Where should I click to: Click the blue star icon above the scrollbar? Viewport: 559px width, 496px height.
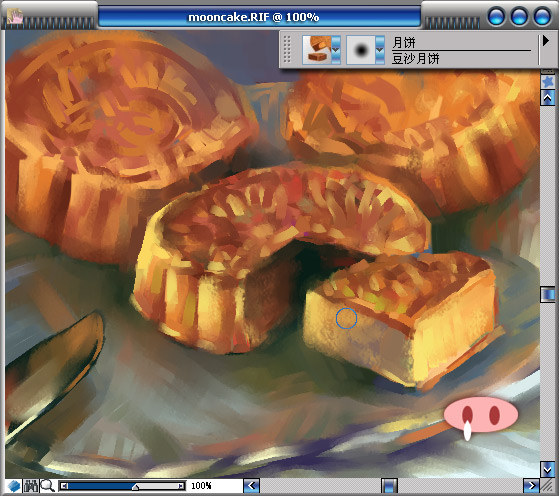(548, 82)
